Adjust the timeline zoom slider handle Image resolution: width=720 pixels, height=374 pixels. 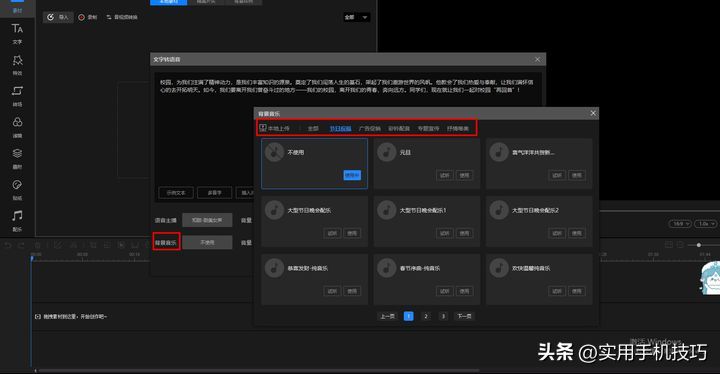tap(699, 245)
